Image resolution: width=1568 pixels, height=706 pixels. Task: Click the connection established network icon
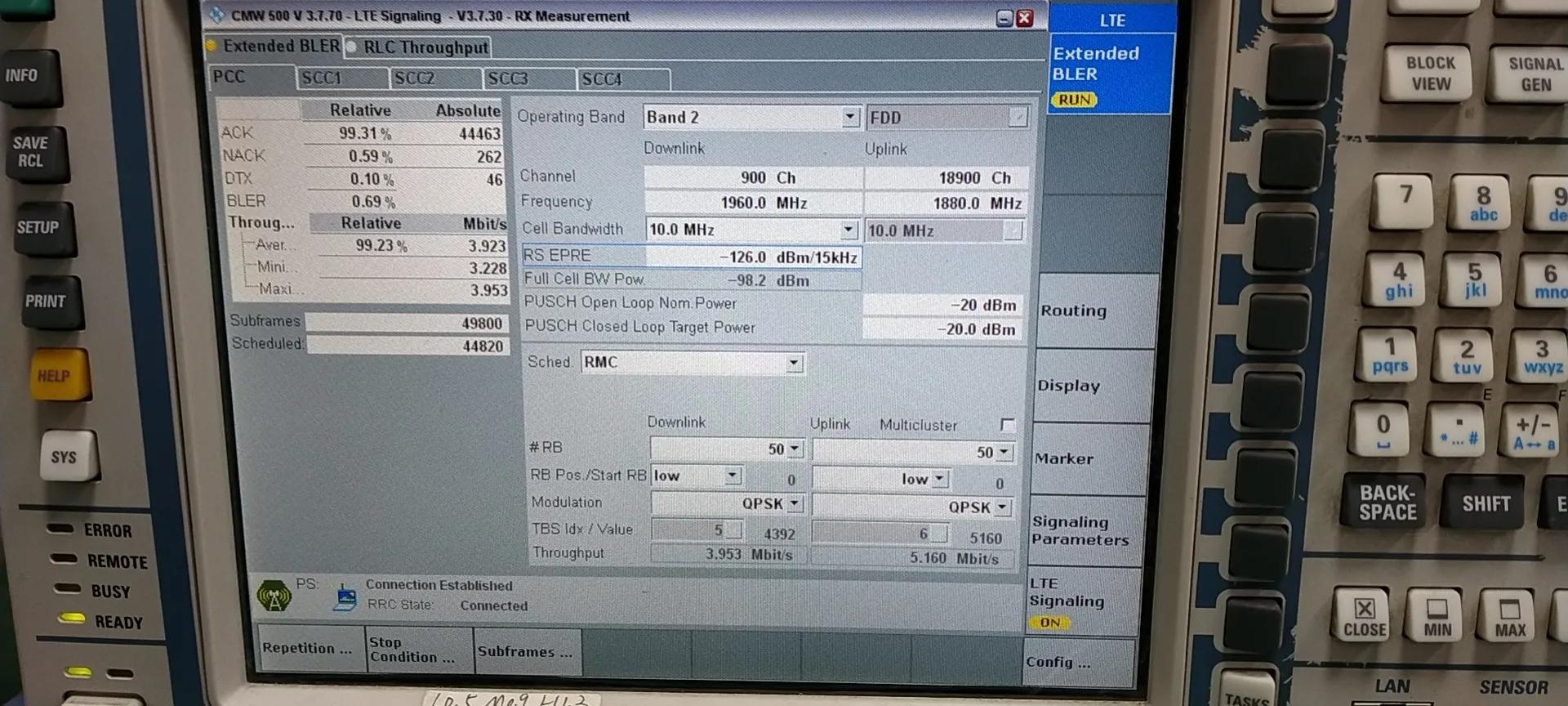tap(345, 597)
